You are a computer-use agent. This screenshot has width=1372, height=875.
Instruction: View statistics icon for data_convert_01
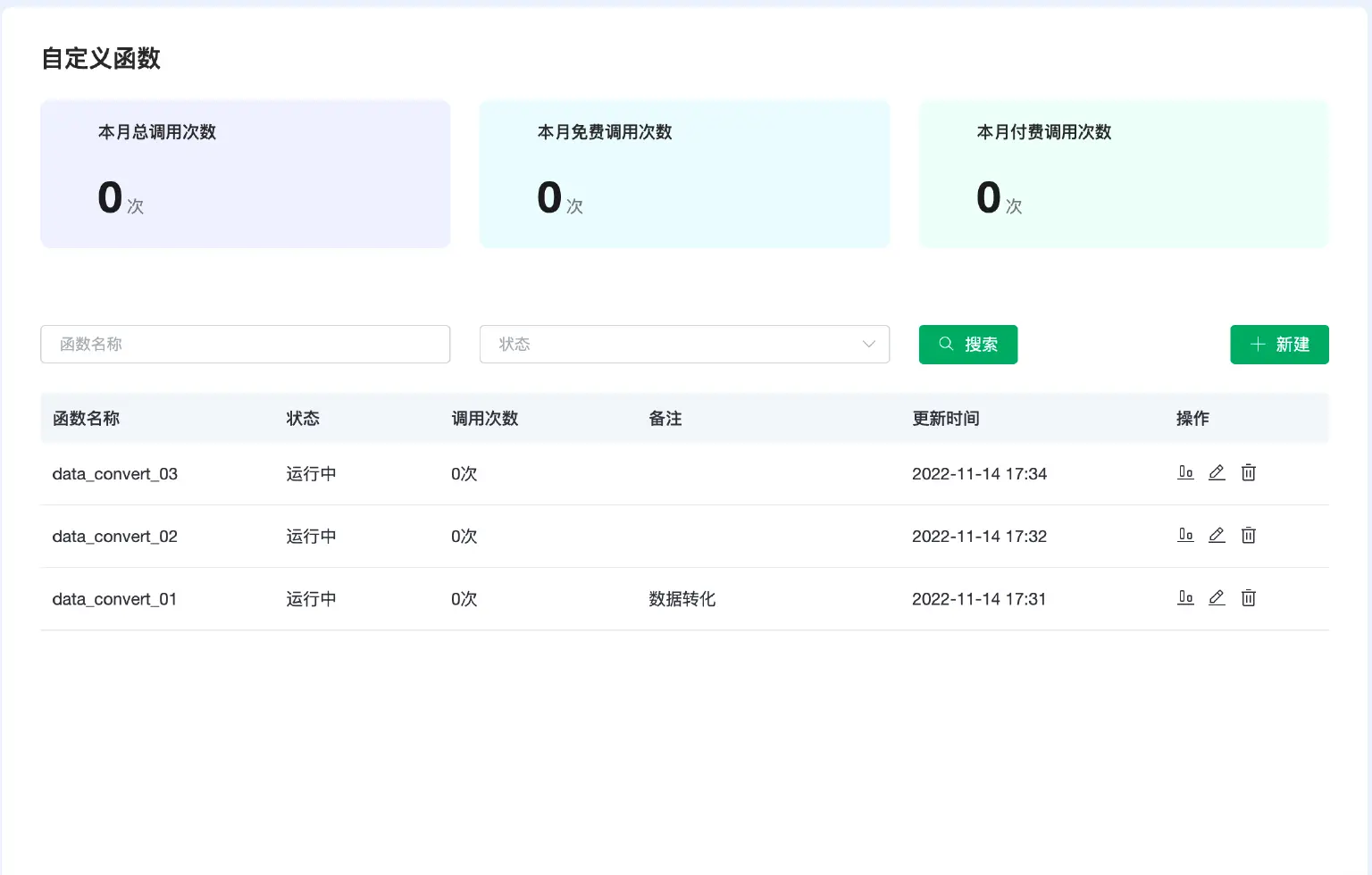(x=1185, y=598)
